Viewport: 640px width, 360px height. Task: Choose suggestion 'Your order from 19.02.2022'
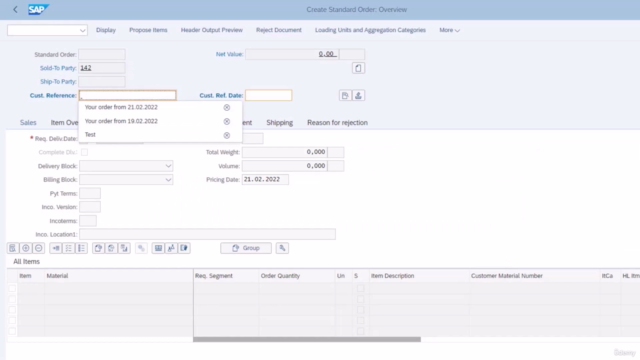click(121, 121)
